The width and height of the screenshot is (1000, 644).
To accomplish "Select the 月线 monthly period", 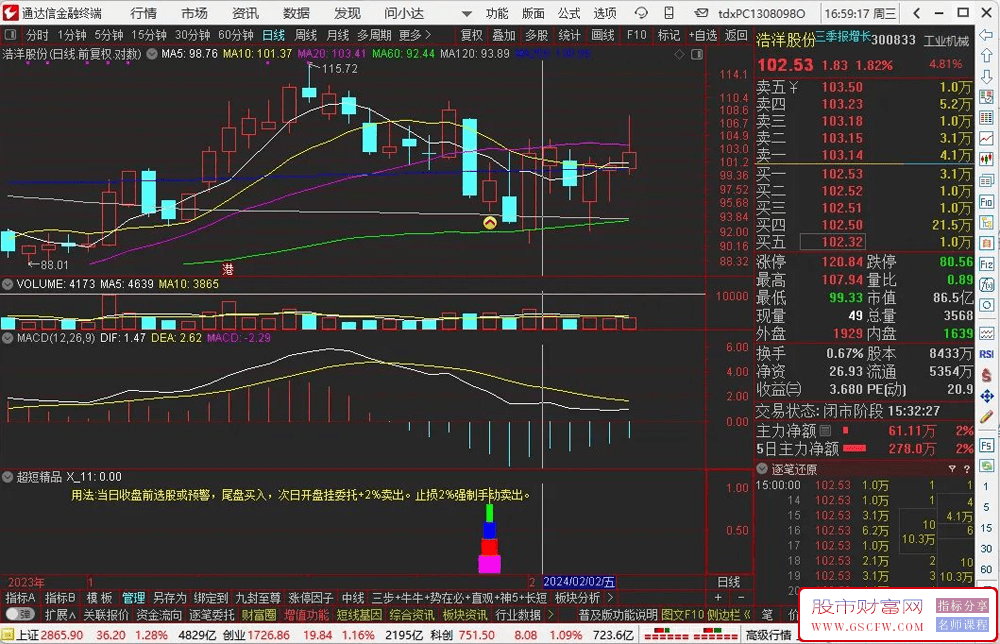I will (x=337, y=35).
